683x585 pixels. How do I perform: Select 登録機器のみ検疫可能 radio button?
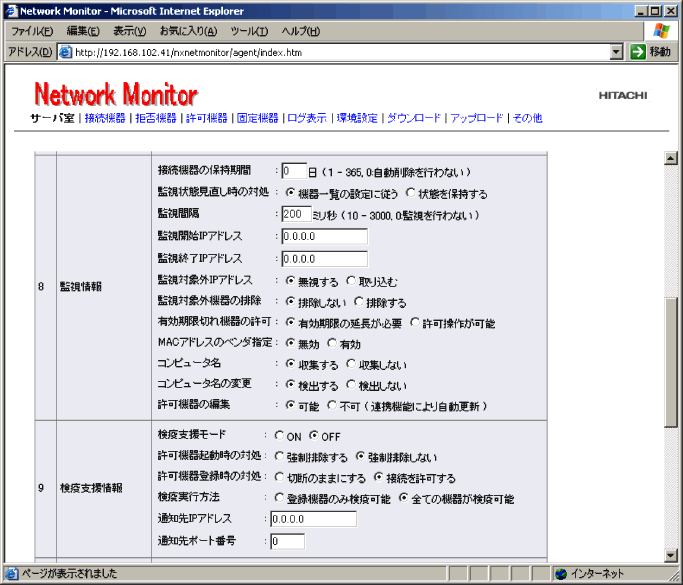click(x=279, y=497)
